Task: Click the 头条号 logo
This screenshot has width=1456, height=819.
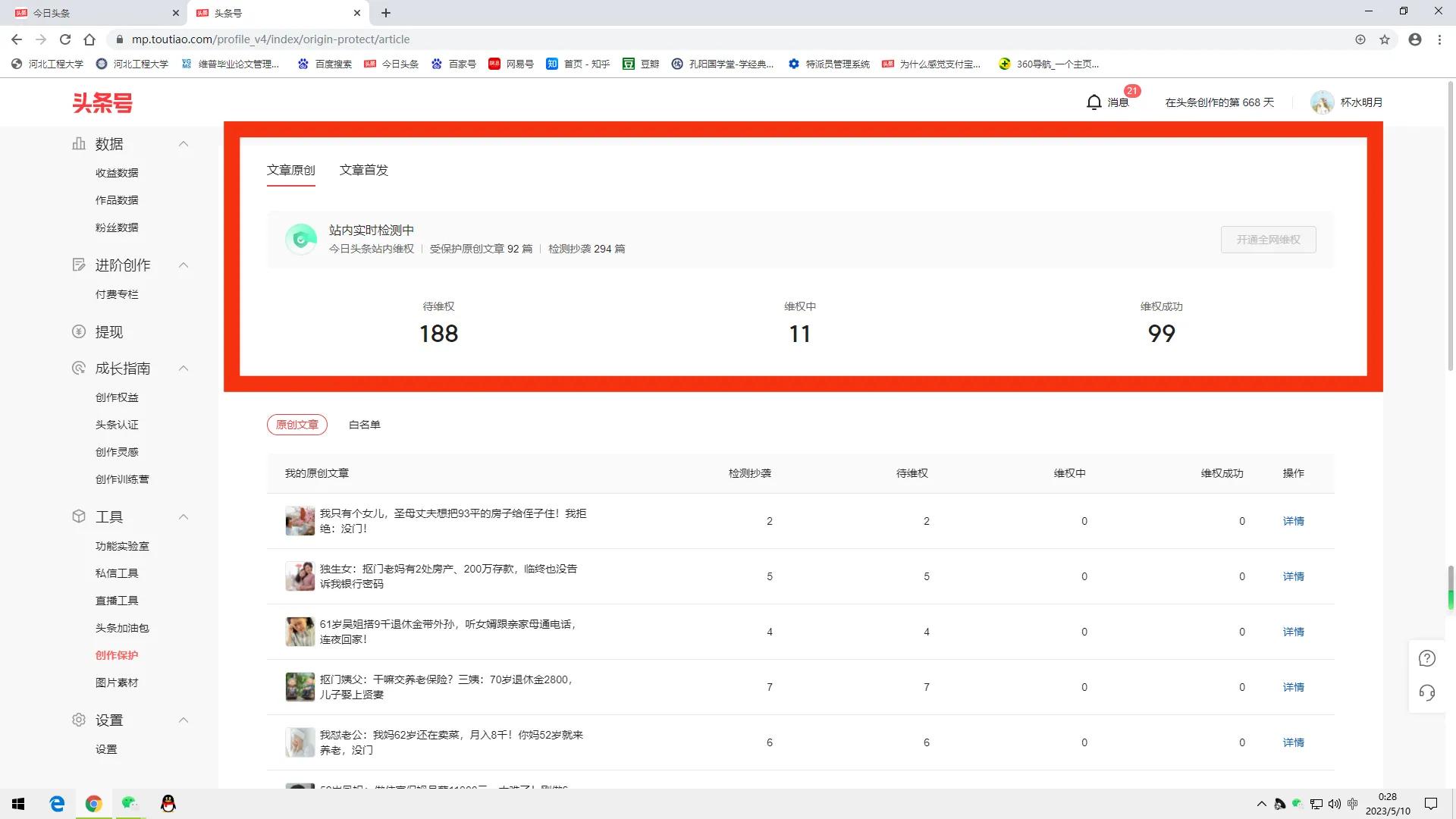Action: tap(102, 102)
